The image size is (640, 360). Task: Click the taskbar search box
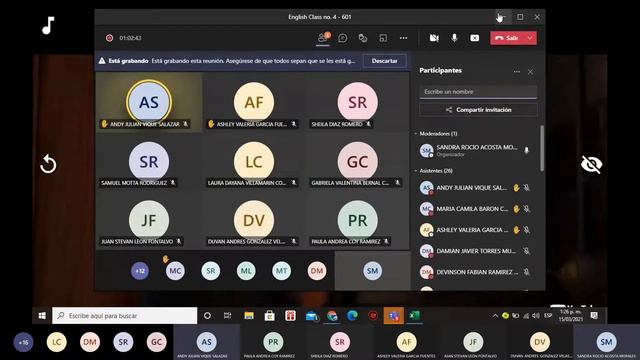[x=124, y=316]
